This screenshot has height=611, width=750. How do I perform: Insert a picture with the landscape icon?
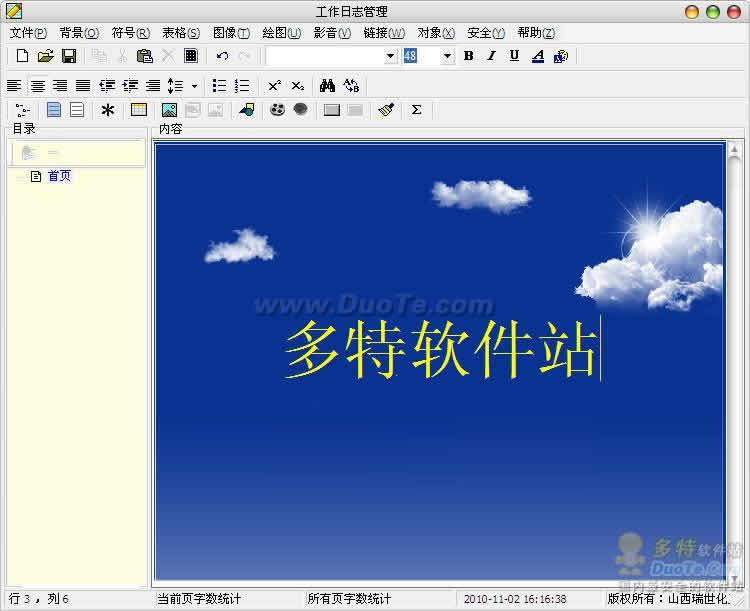[169, 110]
